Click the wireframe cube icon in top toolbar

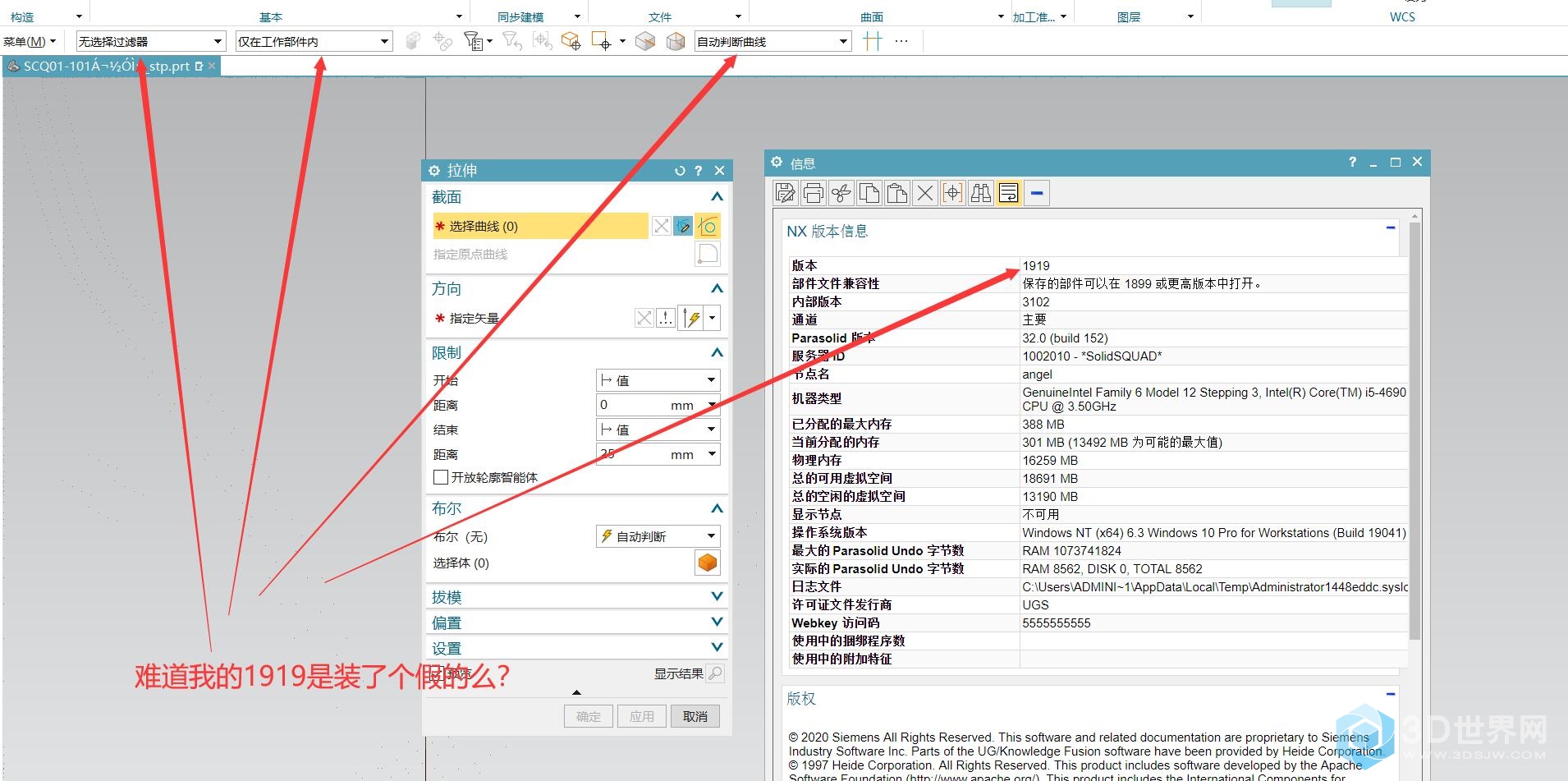pyautogui.click(x=676, y=41)
